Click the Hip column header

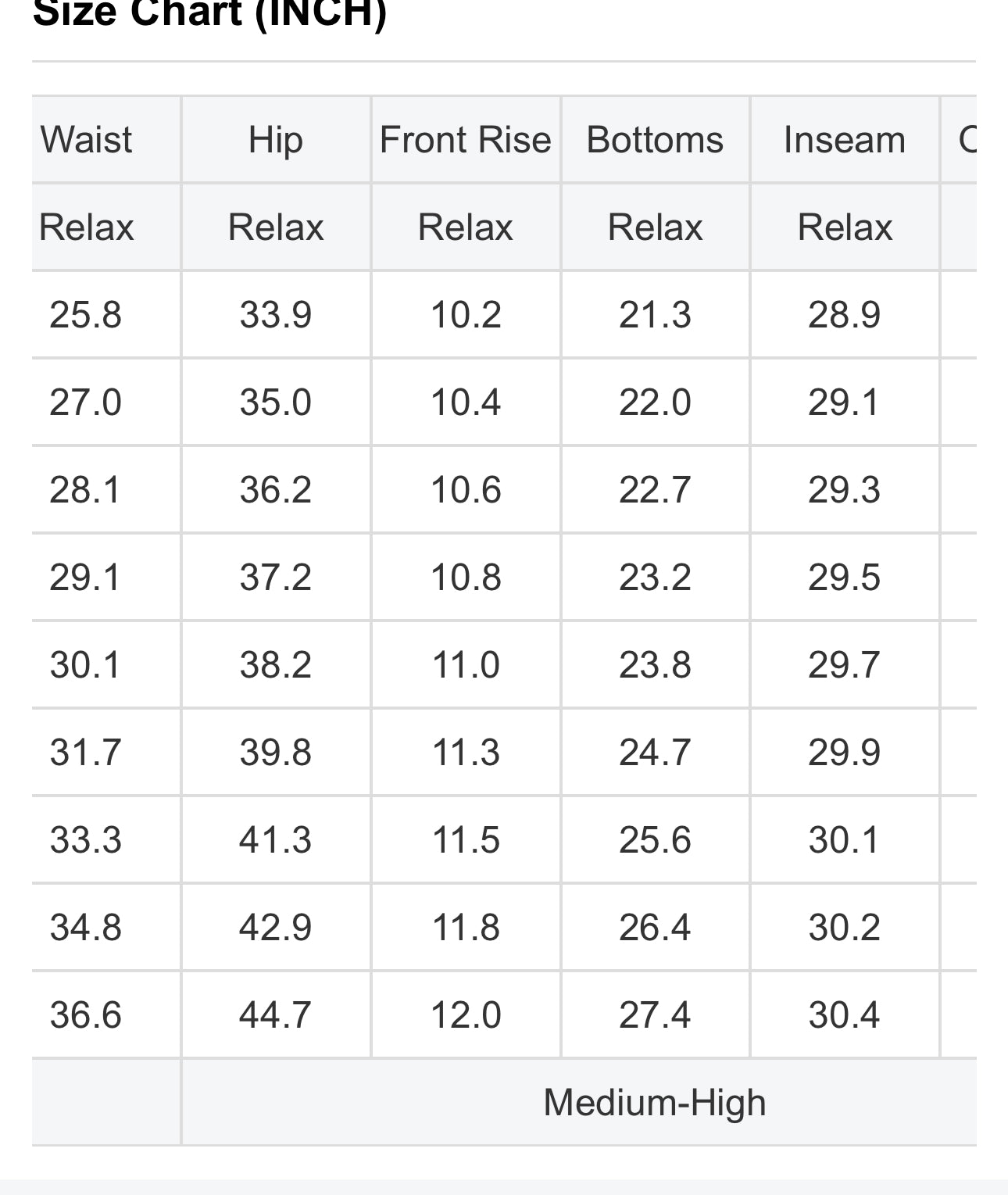[x=275, y=140]
